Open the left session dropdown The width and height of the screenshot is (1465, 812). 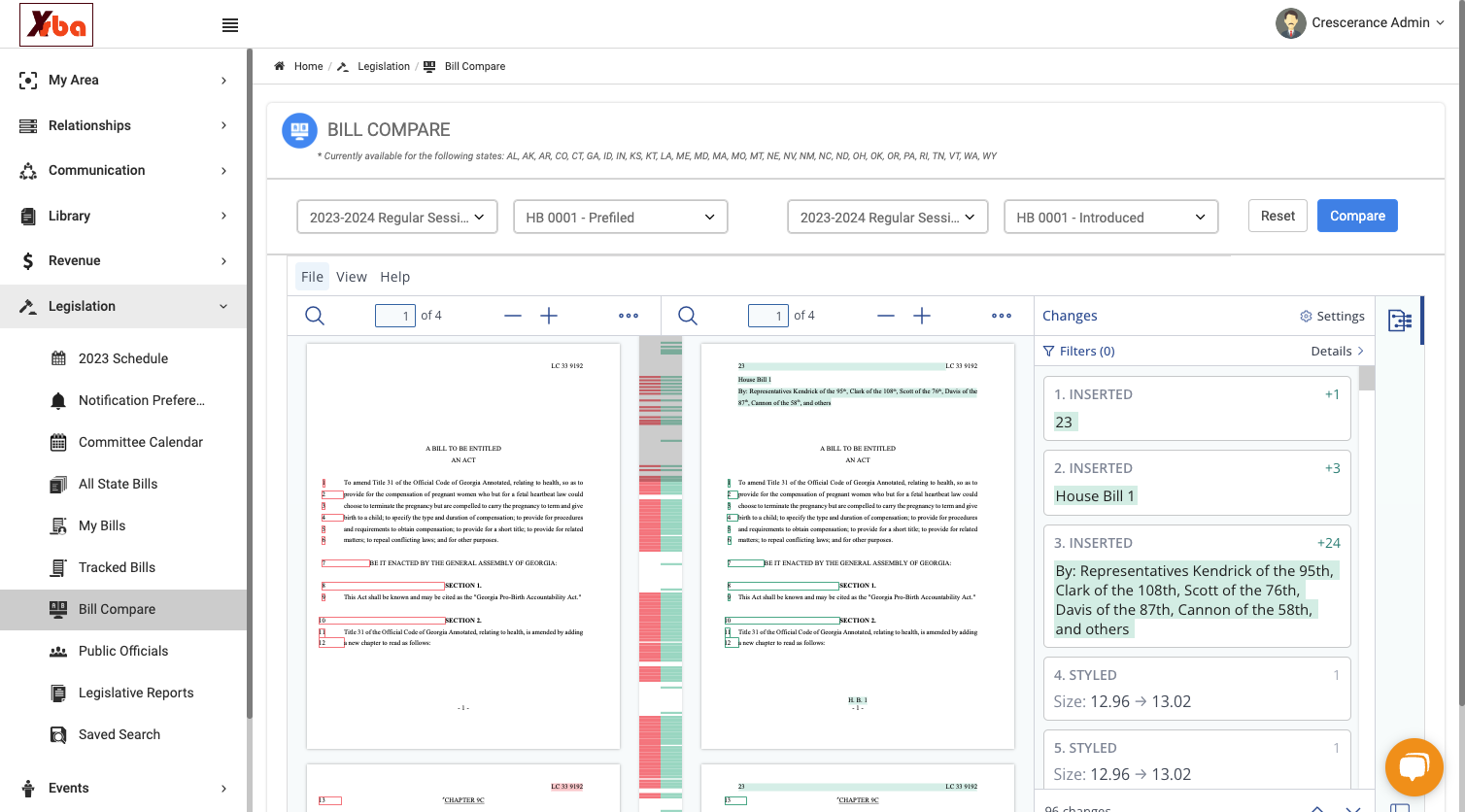(397, 217)
